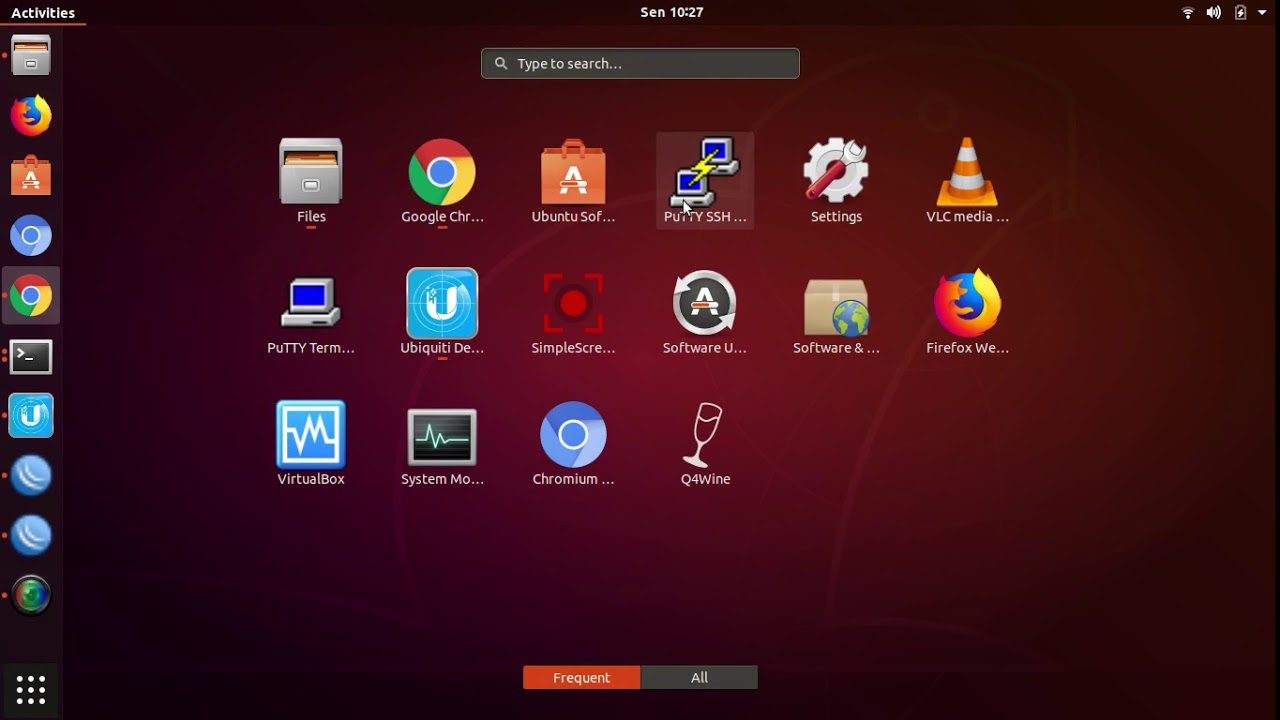Open the clock showing Sen 10:27

672,13
